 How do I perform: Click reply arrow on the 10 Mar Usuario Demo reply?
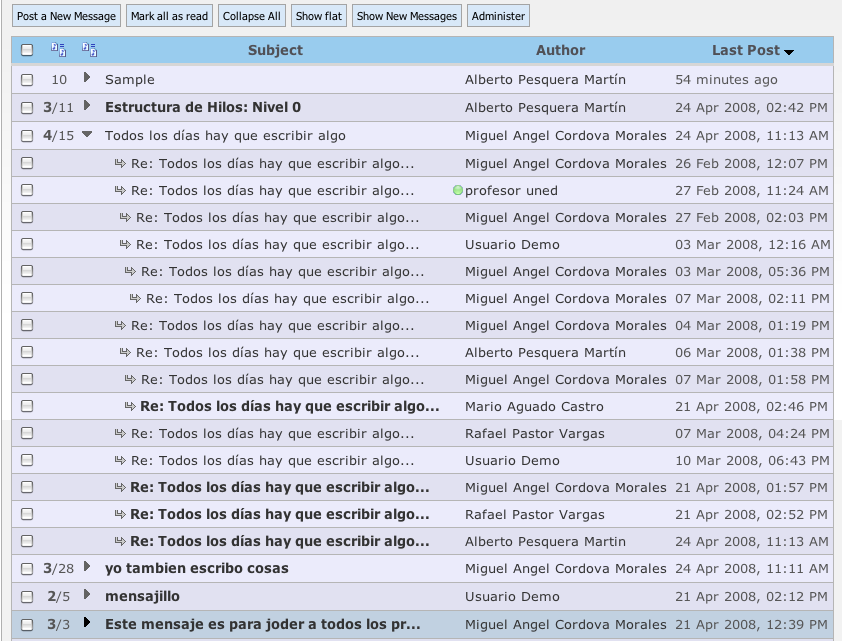120,460
